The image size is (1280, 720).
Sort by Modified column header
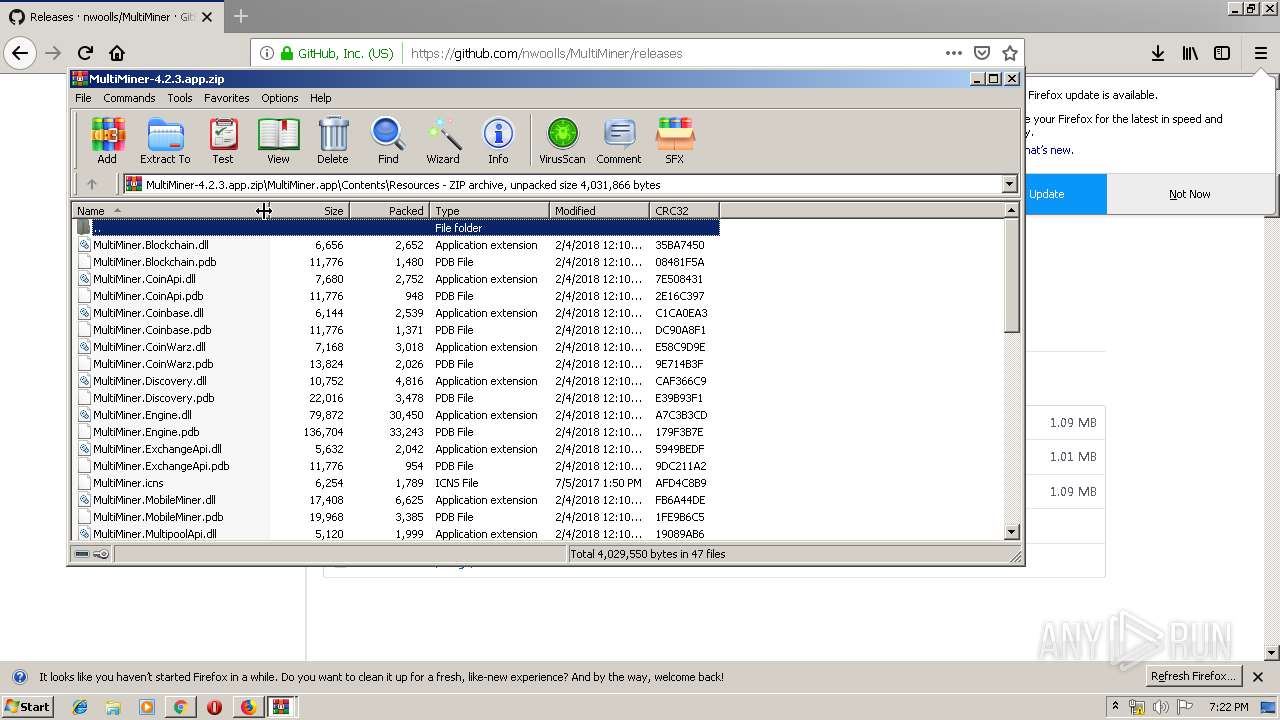tap(600, 210)
